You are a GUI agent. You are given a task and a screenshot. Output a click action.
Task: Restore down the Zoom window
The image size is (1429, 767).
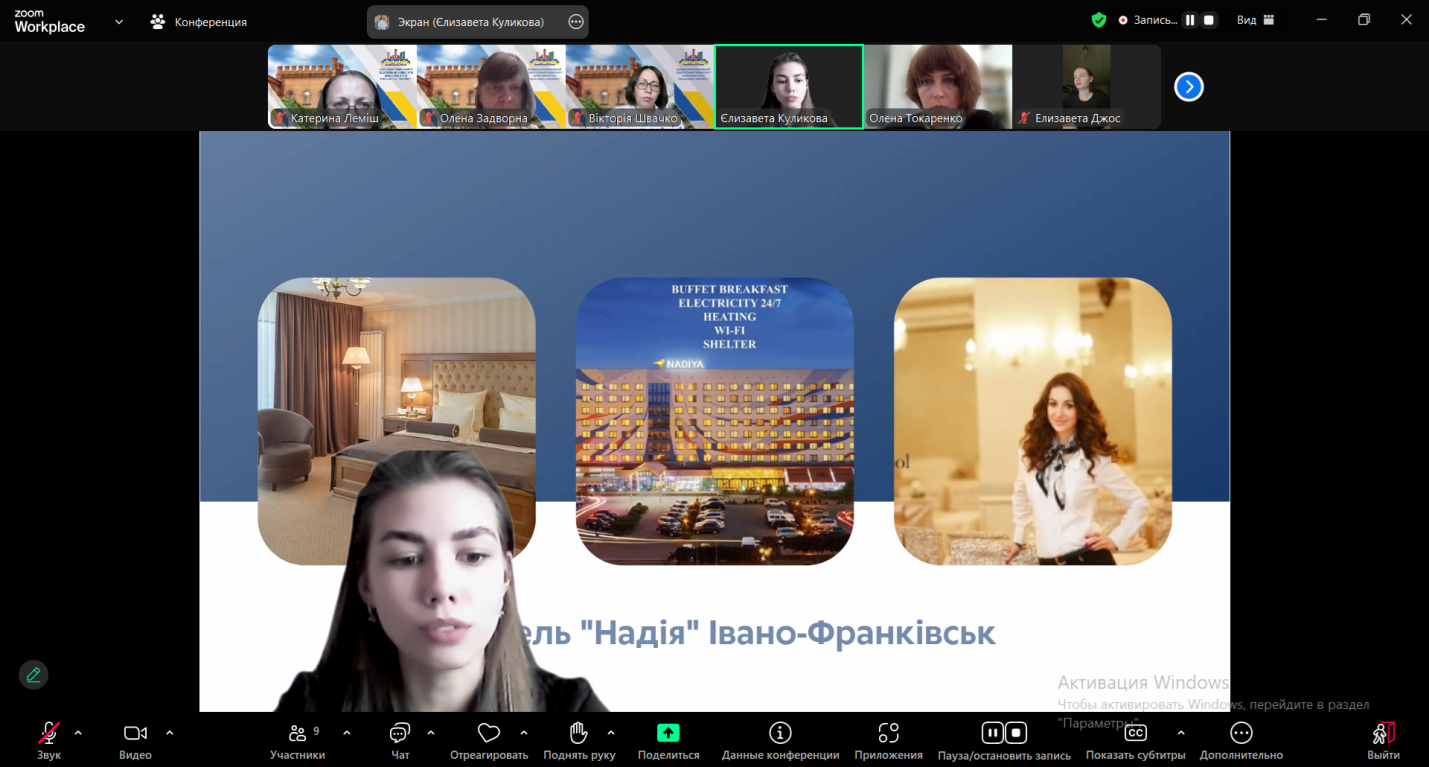click(1364, 20)
